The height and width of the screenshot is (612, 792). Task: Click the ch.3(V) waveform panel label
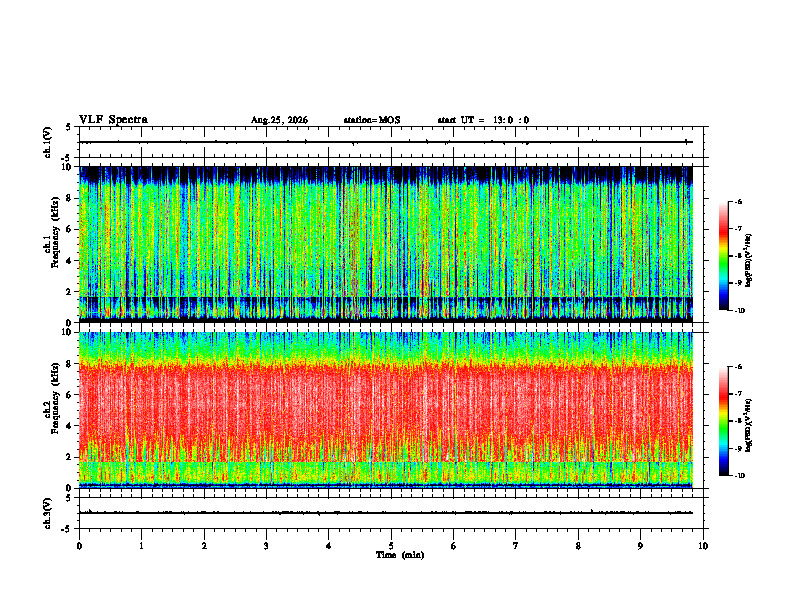coord(48,513)
